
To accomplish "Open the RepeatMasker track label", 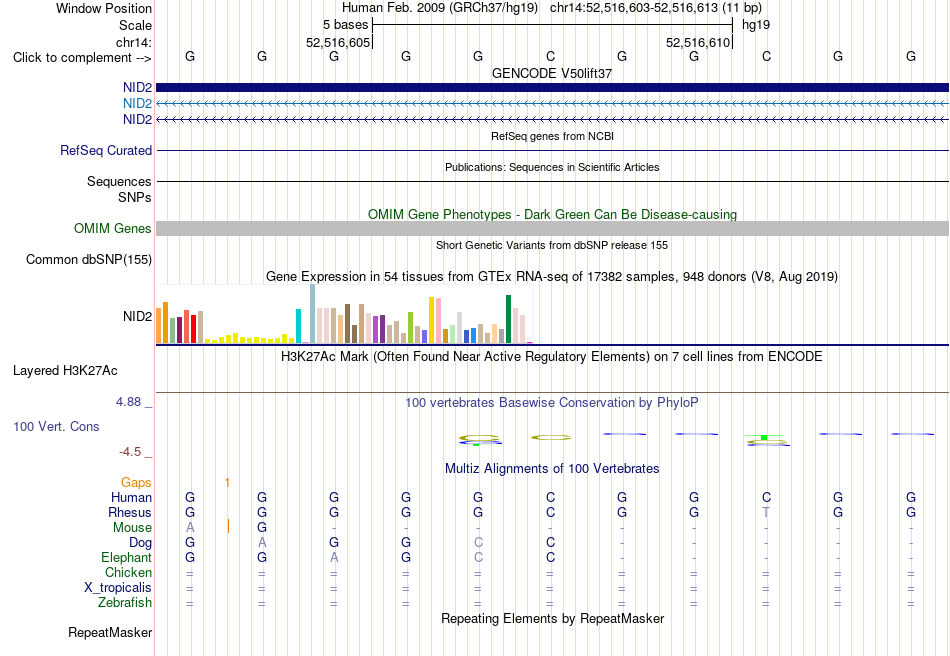I will click(x=110, y=632).
